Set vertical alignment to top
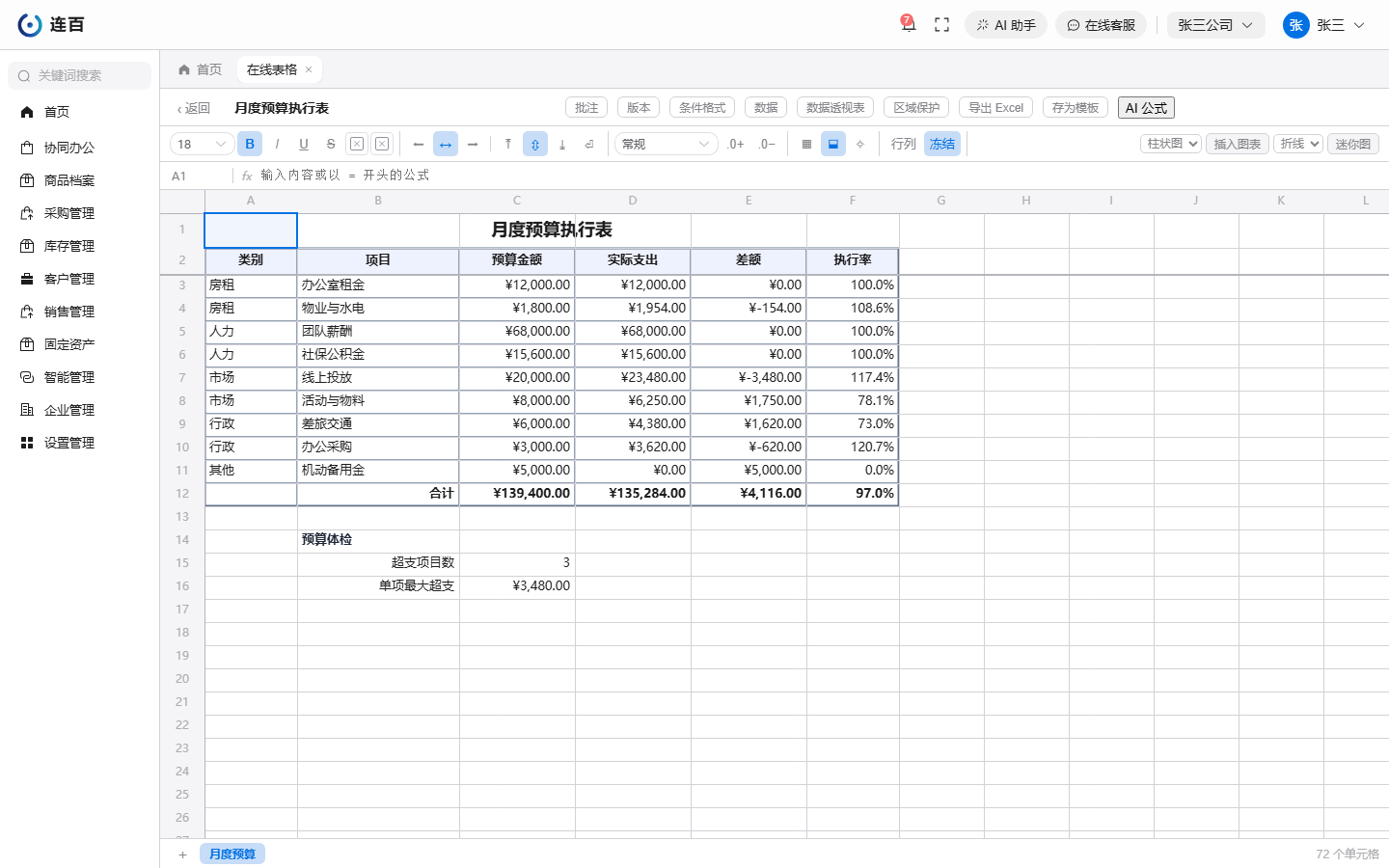 click(508, 144)
